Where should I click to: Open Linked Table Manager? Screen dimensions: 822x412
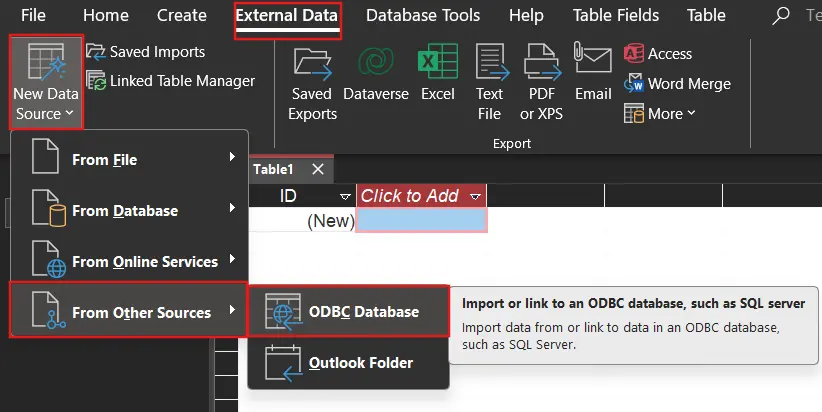pos(170,81)
